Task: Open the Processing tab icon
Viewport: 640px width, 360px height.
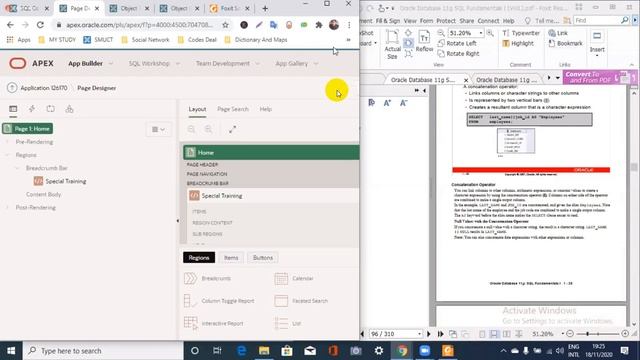Action: pyautogui.click(x=51, y=109)
